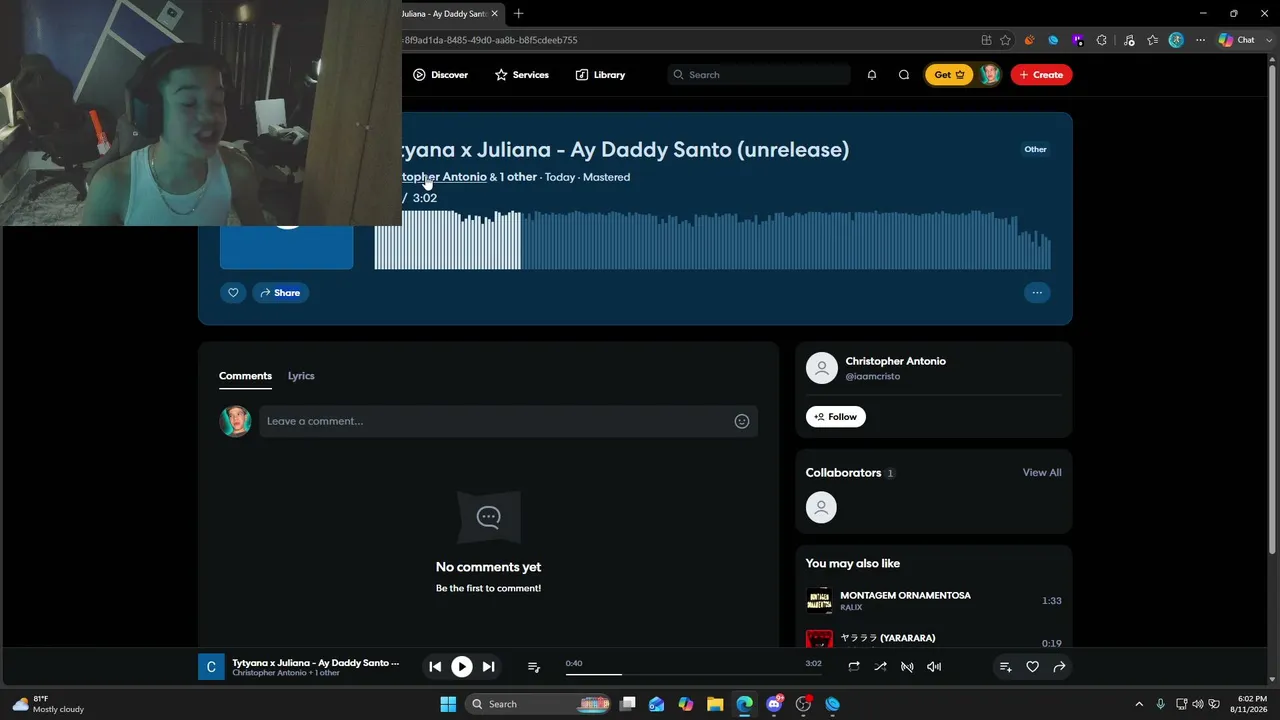Click the Windows taskbar search box
The width and height of the screenshot is (1280, 720).
coord(540,704)
